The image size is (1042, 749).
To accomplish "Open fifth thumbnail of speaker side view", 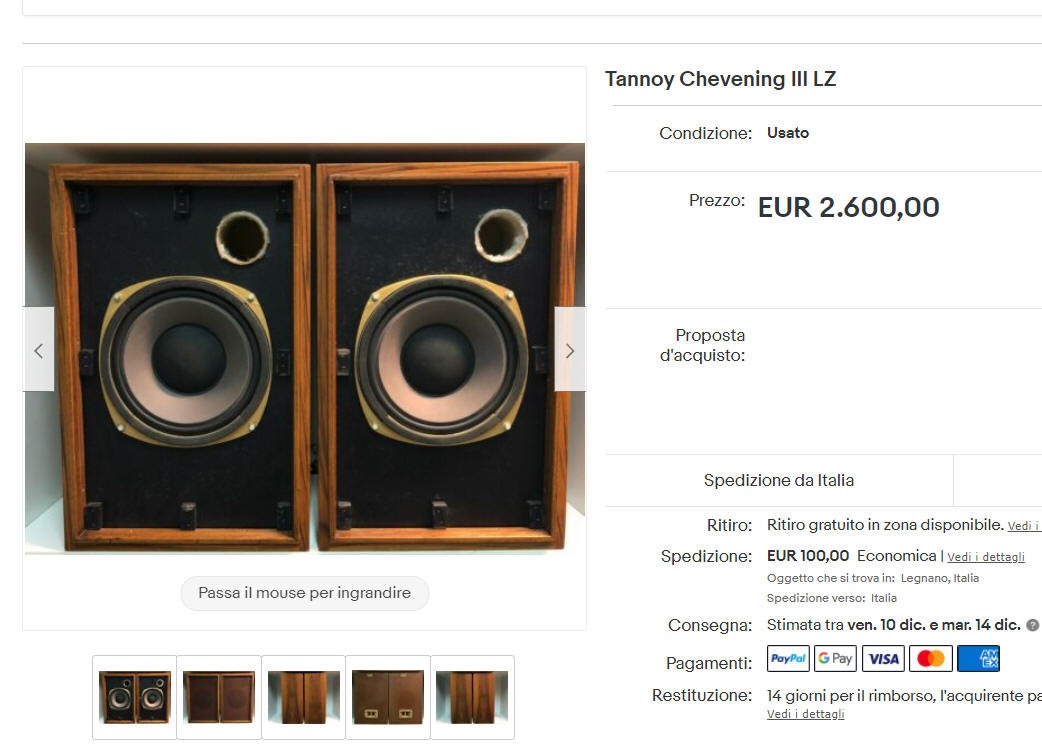I will (472, 697).
